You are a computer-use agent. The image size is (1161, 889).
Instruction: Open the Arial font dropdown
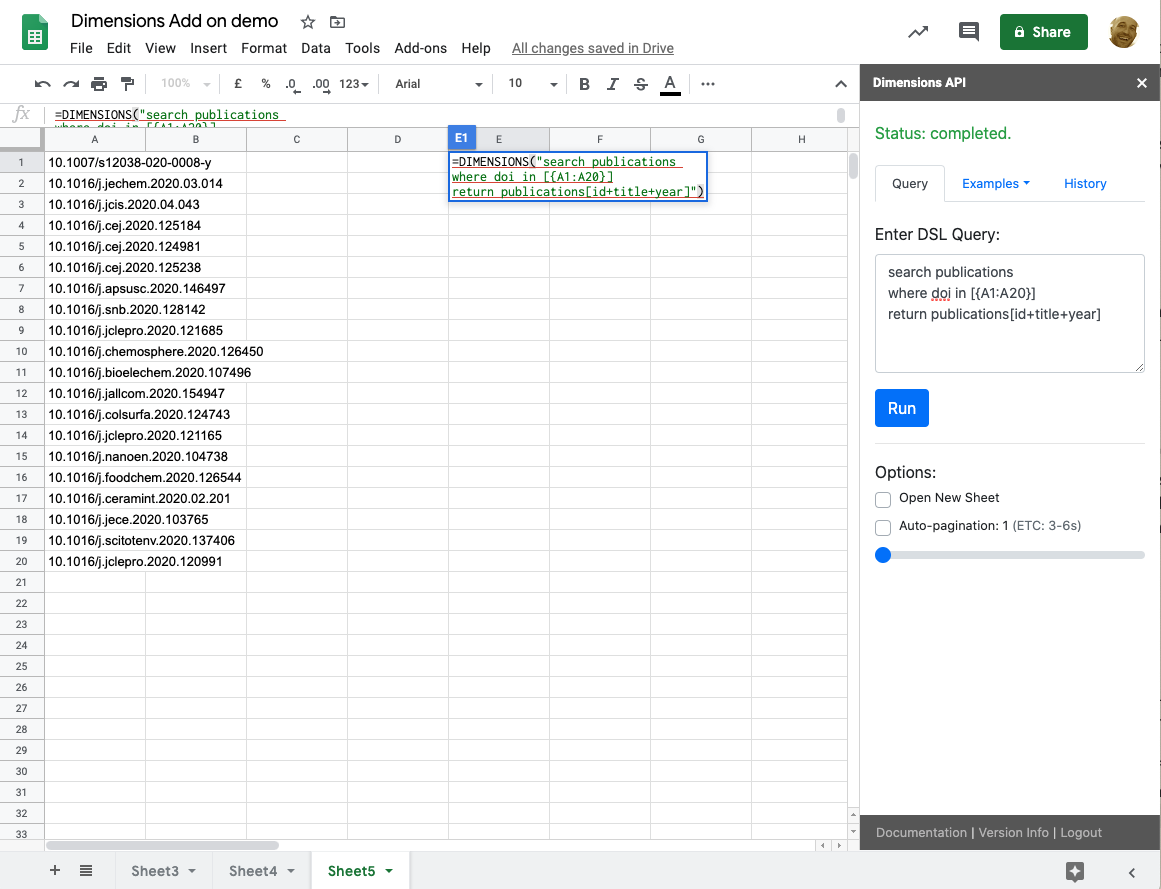[x=438, y=84]
